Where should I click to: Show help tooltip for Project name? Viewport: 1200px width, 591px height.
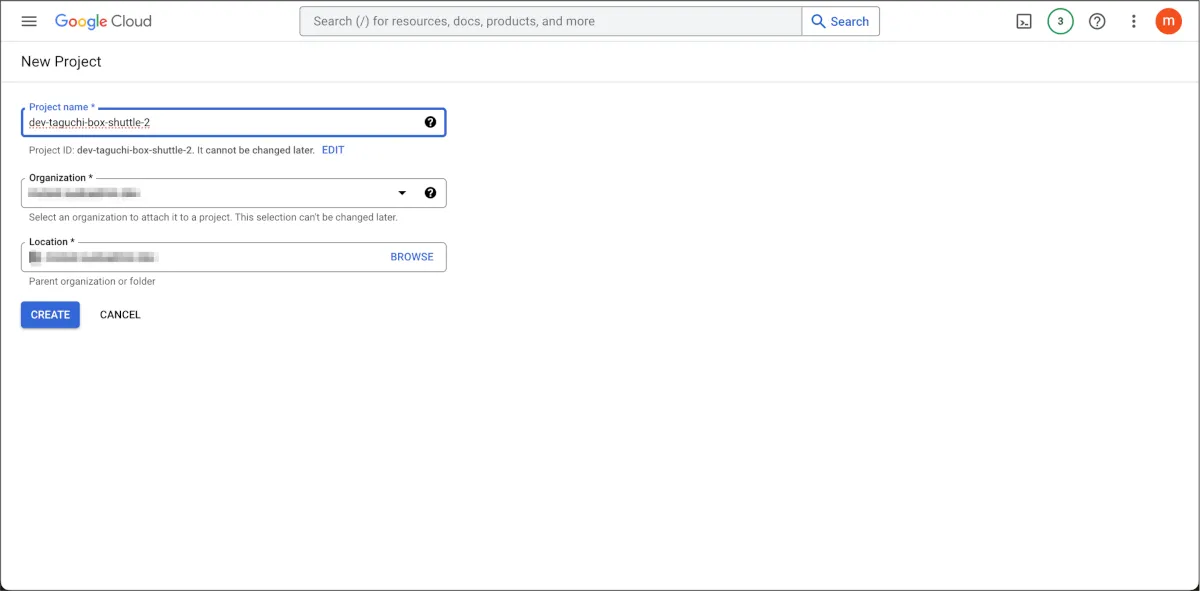tap(430, 122)
